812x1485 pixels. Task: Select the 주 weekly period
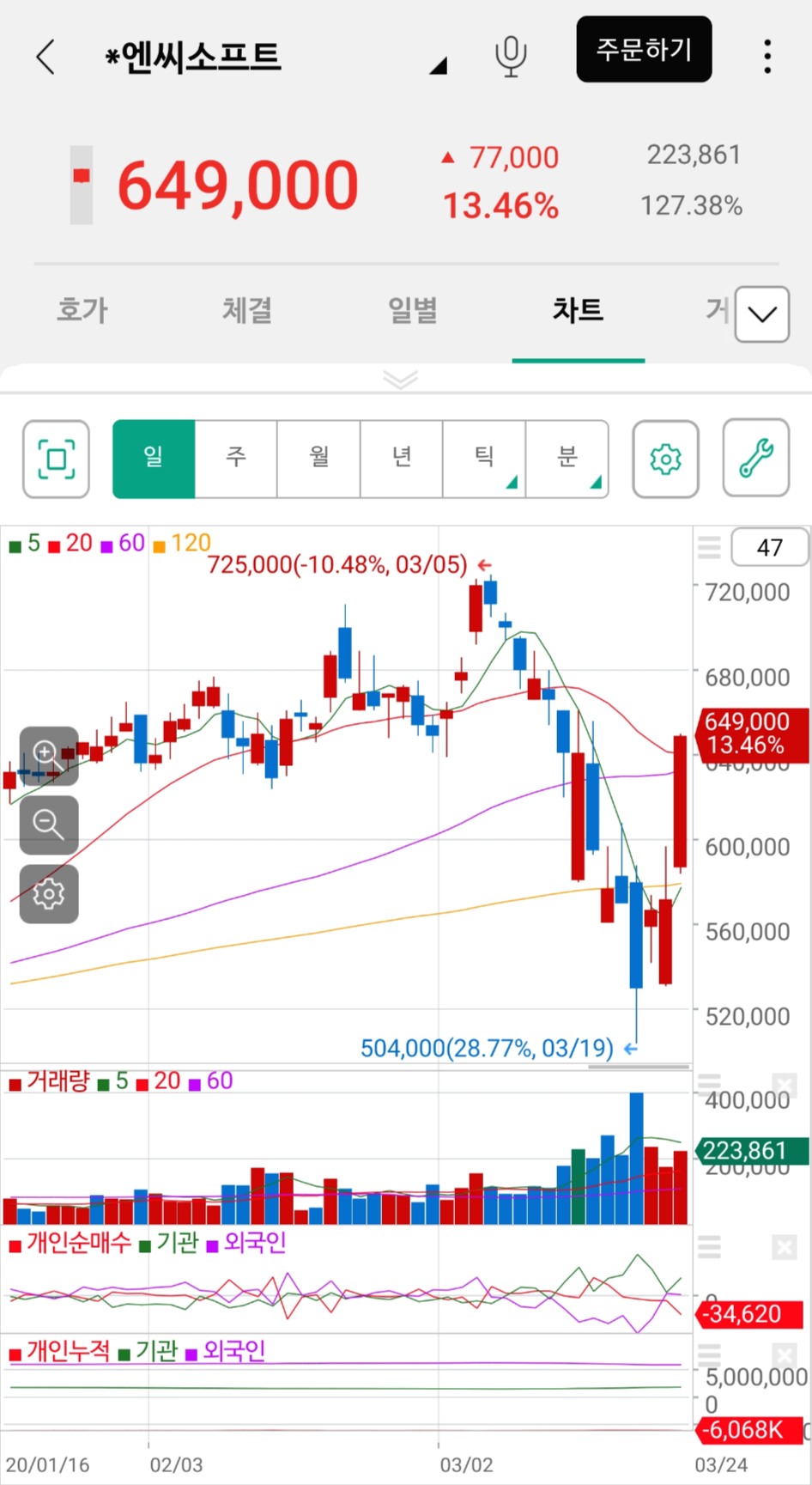point(236,459)
